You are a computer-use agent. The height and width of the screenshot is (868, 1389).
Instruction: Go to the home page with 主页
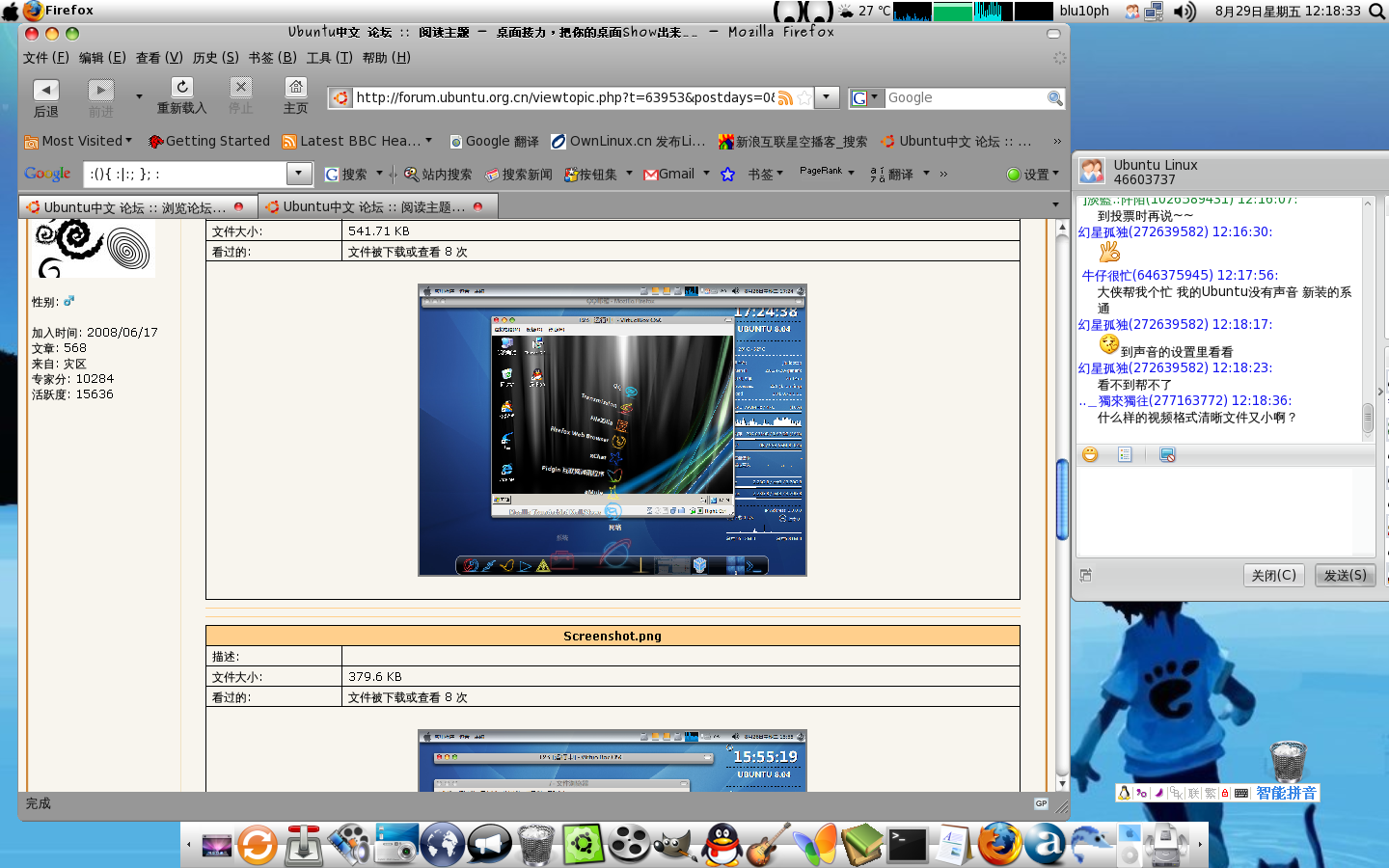295,96
